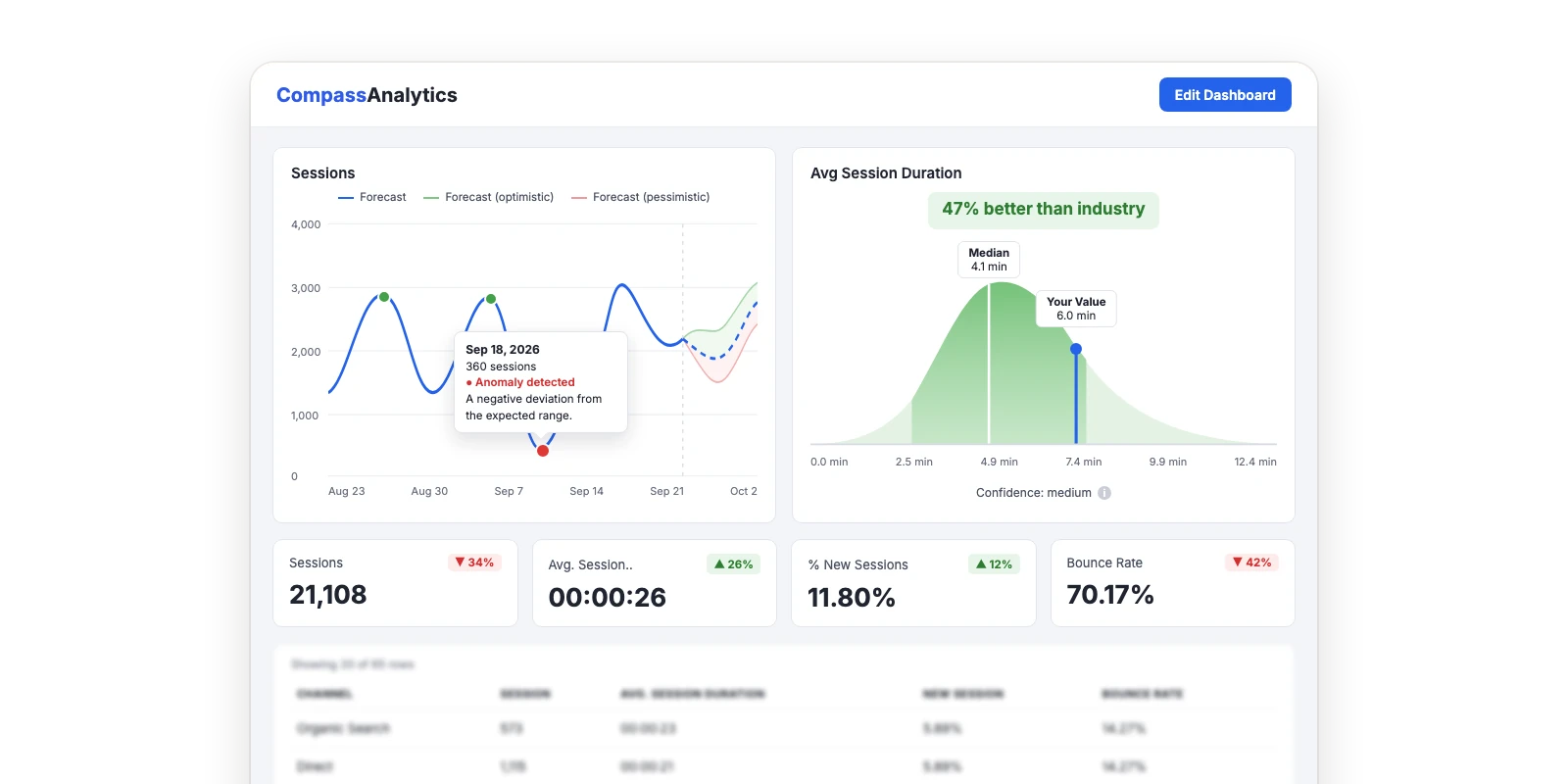Image resolution: width=1568 pixels, height=784 pixels.
Task: Open the CompassAnalytics logo link
Action: [x=367, y=95]
